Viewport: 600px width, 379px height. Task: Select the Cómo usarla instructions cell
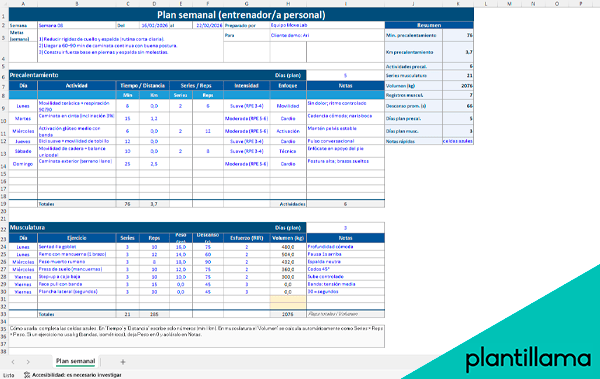[x=197, y=336]
